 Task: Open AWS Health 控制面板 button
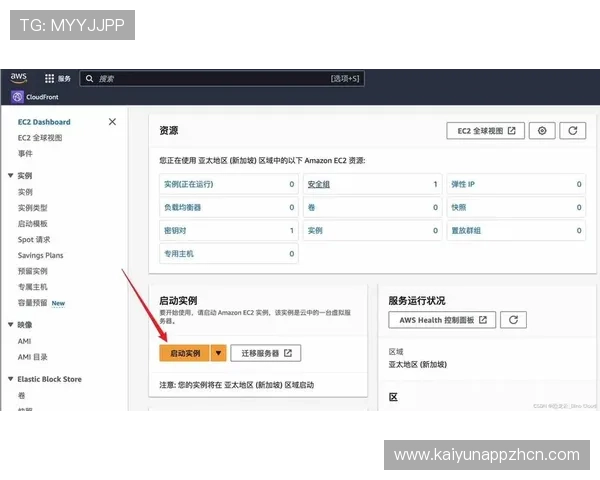442,320
